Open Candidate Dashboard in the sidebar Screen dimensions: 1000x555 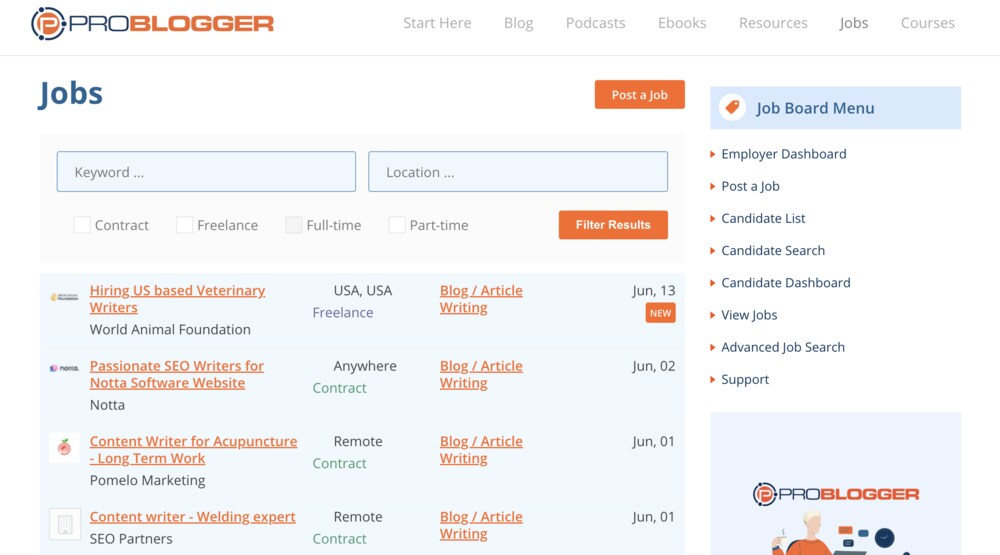click(x=786, y=283)
